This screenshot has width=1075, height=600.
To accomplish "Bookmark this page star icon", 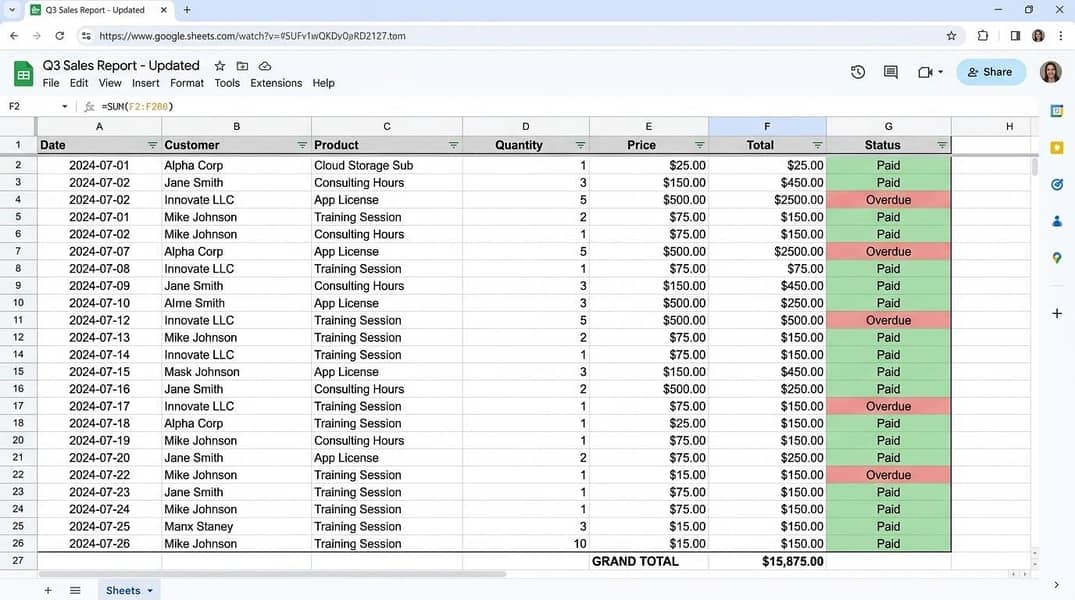I will (x=951, y=36).
